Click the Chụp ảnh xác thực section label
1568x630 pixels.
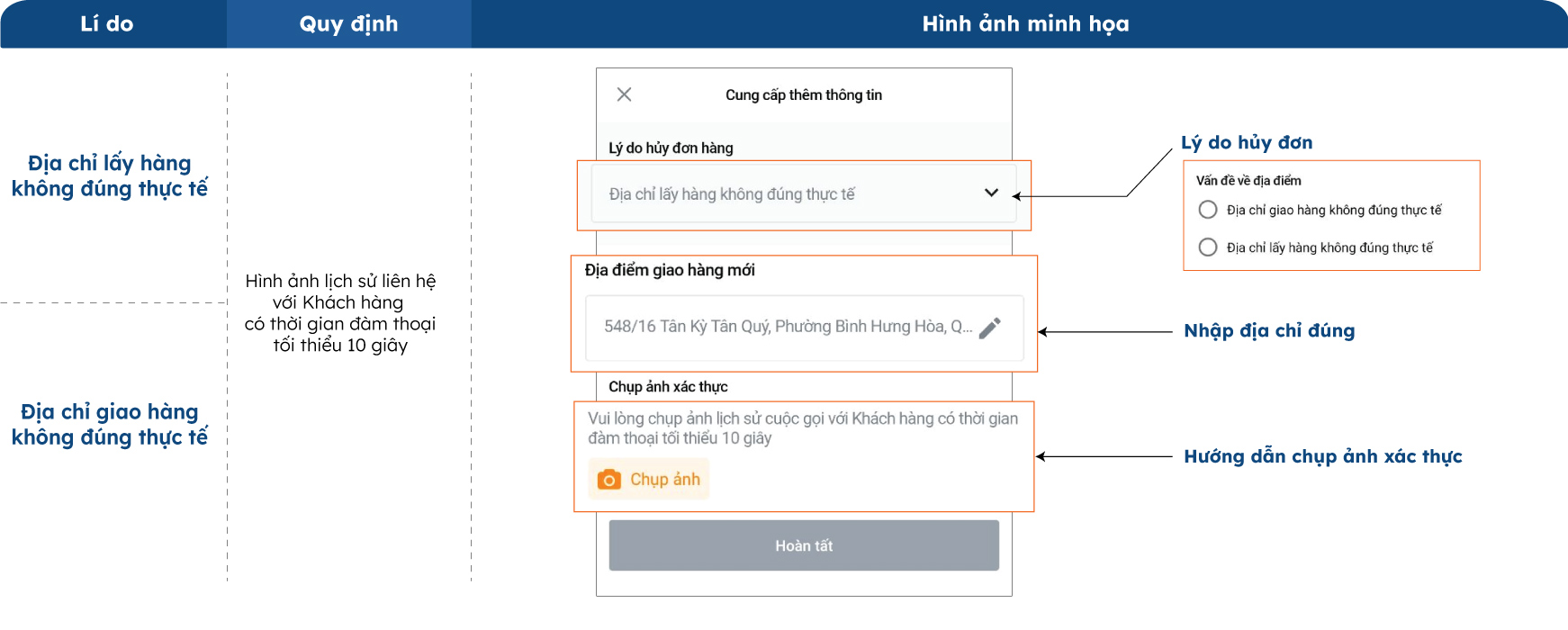point(668,387)
